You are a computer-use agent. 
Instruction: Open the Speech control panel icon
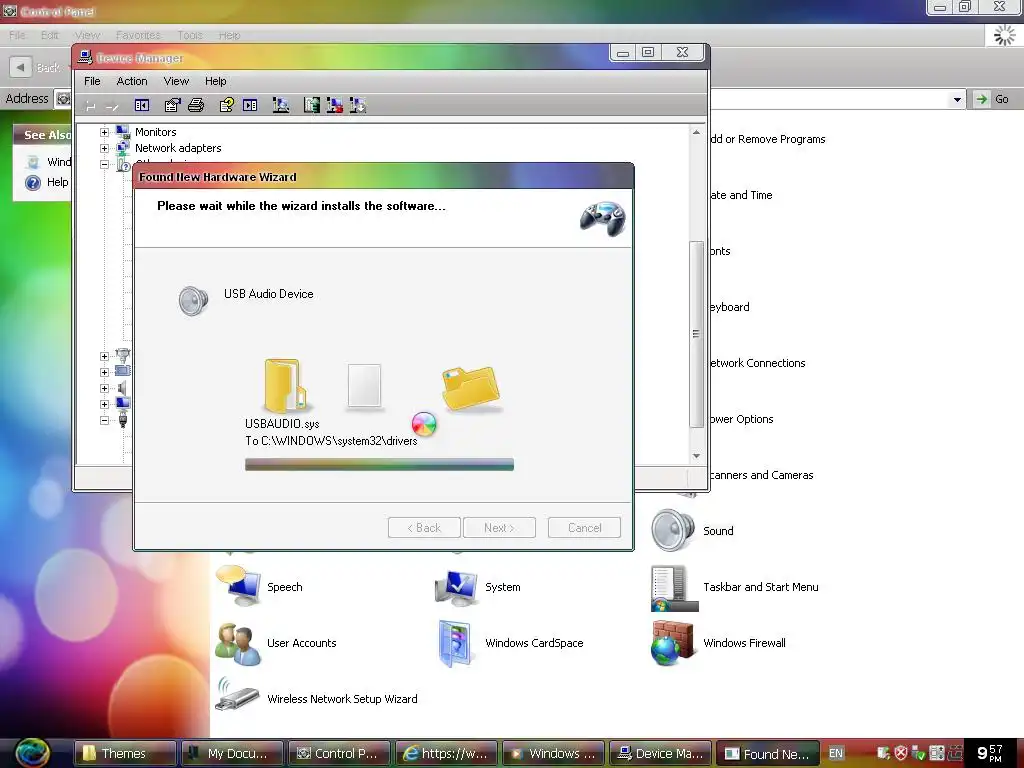238,586
